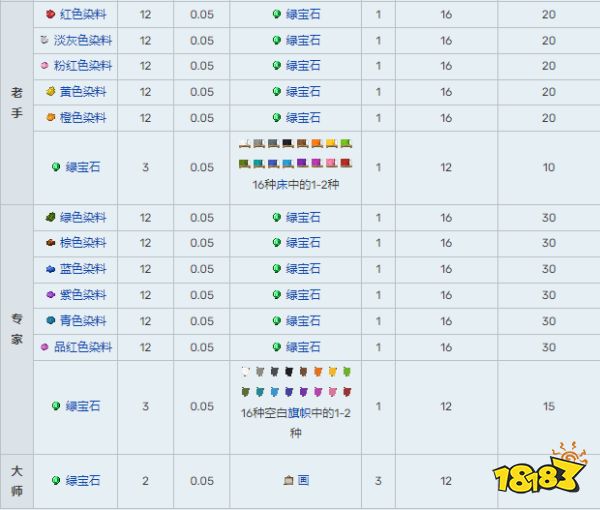This screenshot has width=600, height=510.
Task: Click the 床 link in the bed description
Action: pyautogui.click(x=282, y=186)
